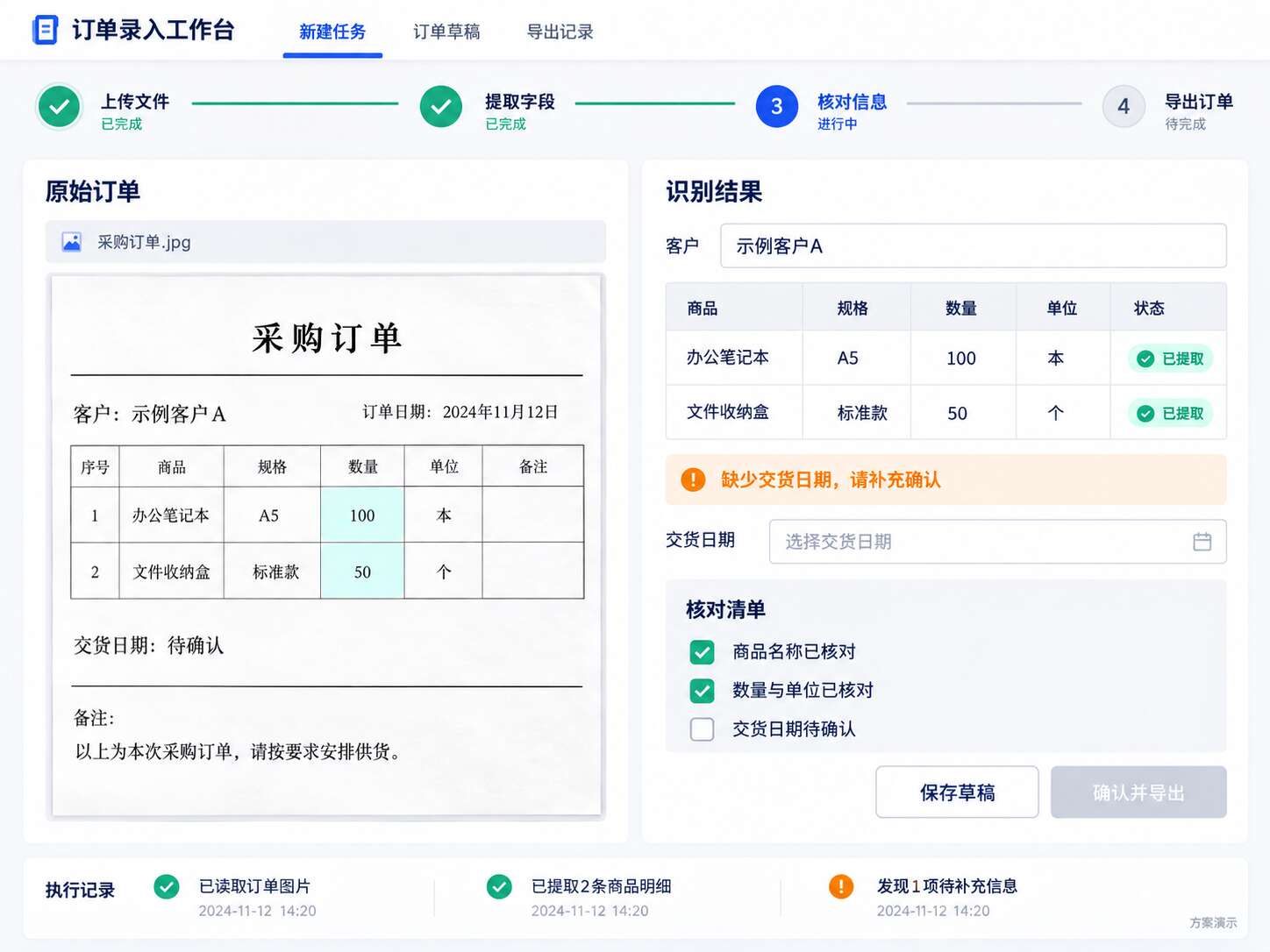Click the 已提取 status badge for 办公笔记本
This screenshot has width=1270, height=952.
(x=1170, y=359)
